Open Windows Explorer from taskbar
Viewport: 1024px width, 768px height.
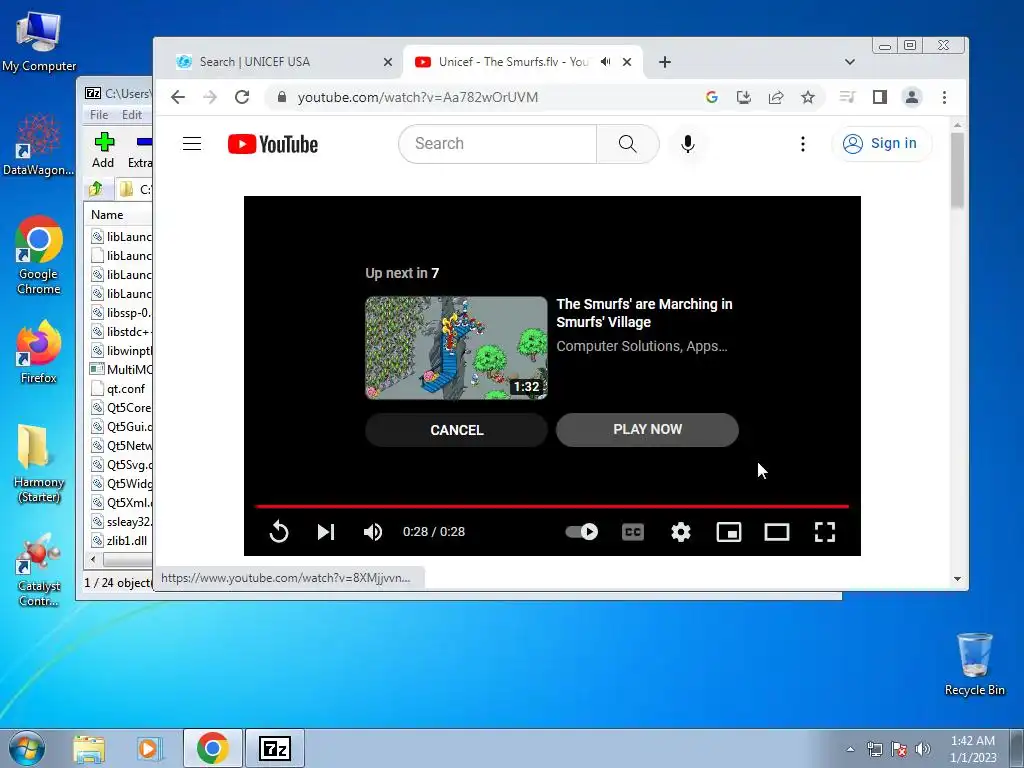(89, 748)
